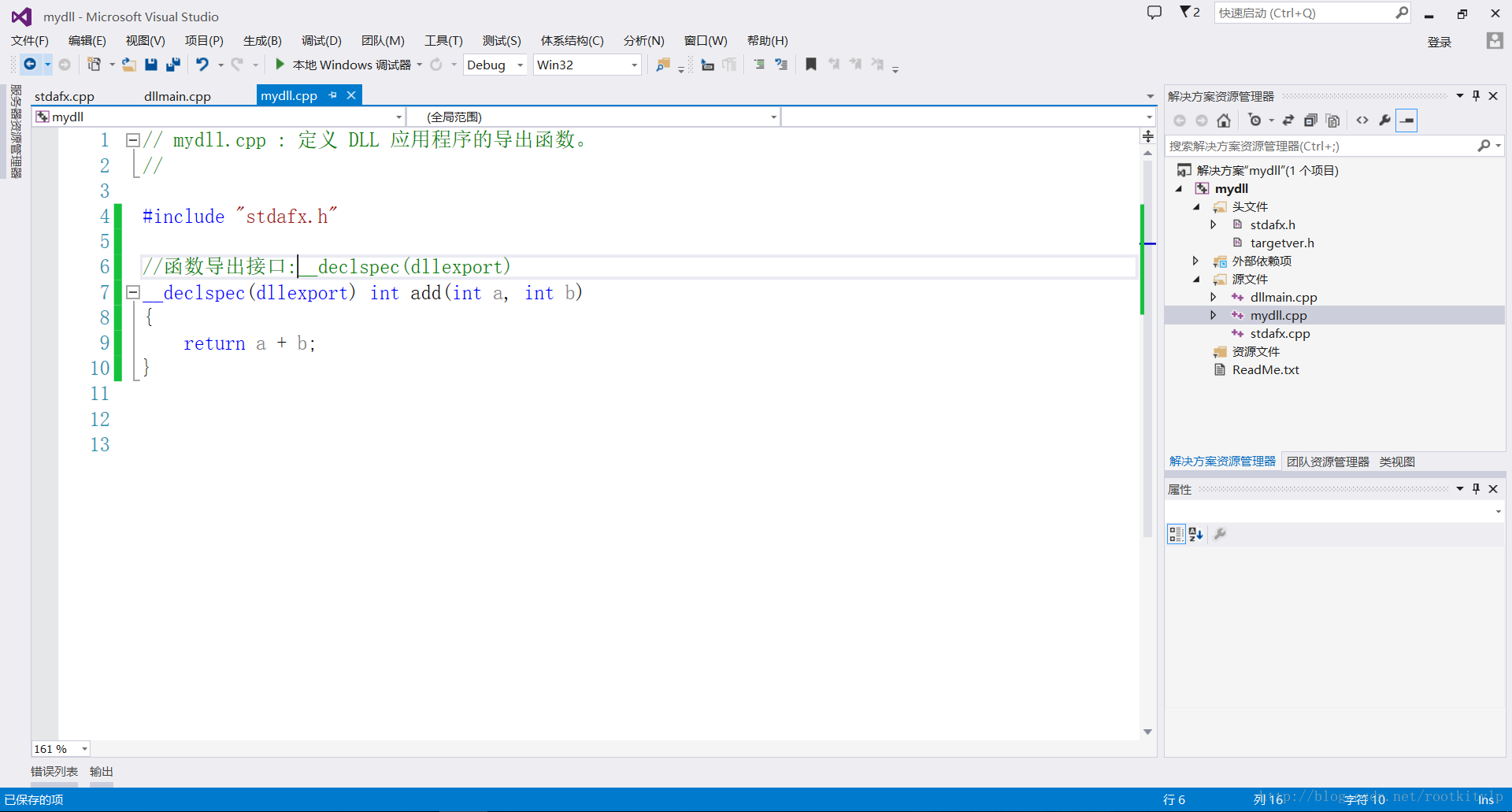The image size is (1512, 812).
Task: Collapse the add function at line 7
Action: (133, 293)
